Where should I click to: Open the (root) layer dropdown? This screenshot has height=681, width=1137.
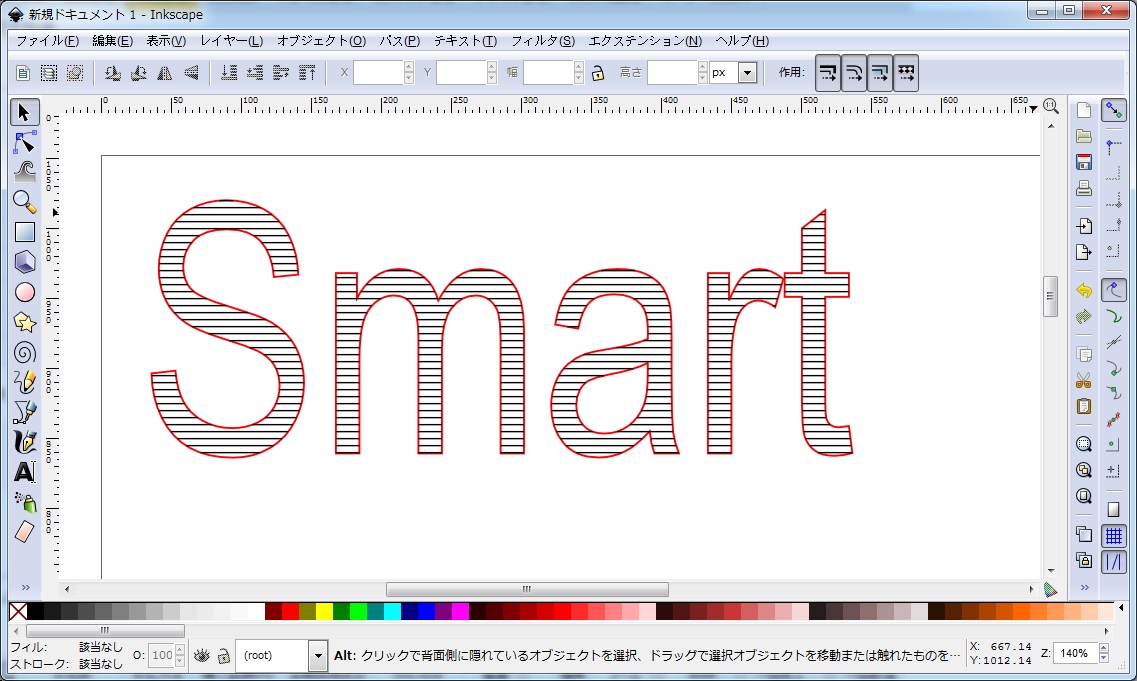pyautogui.click(x=318, y=656)
